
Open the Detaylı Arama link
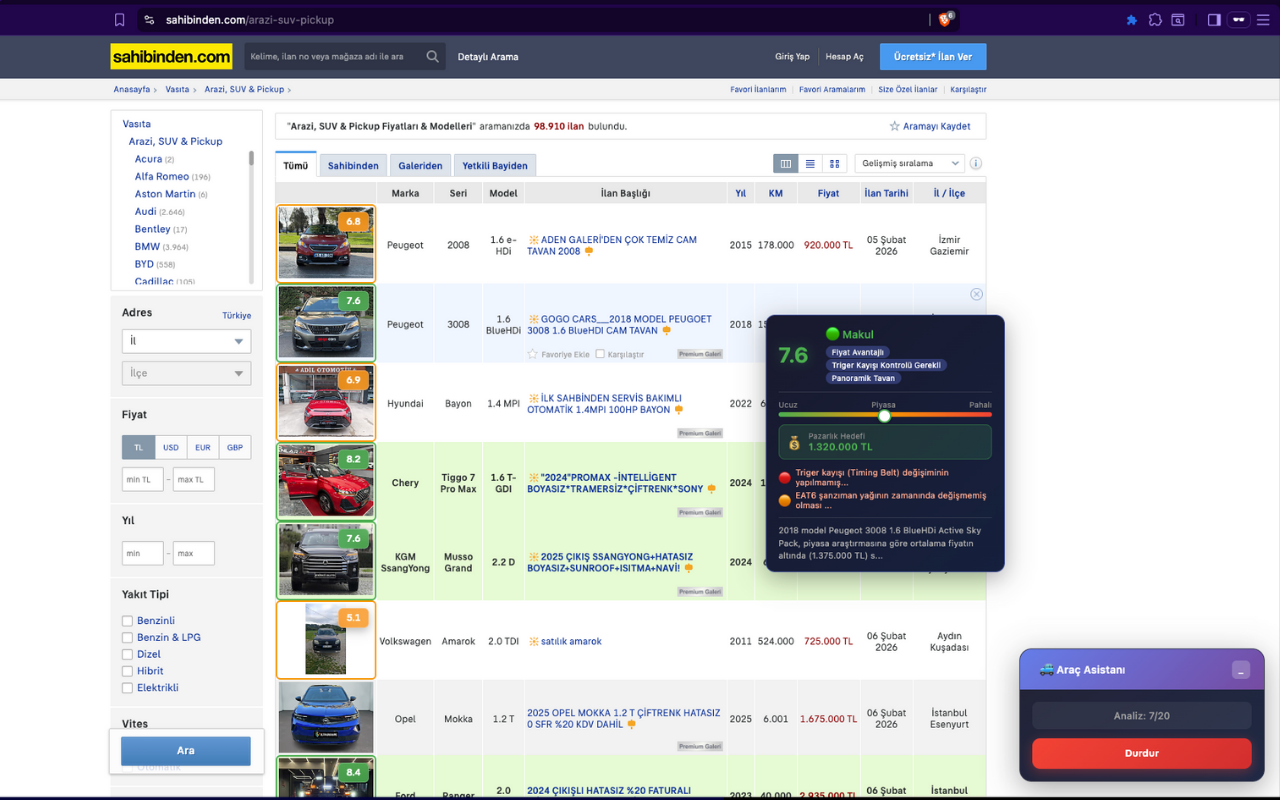pos(488,57)
